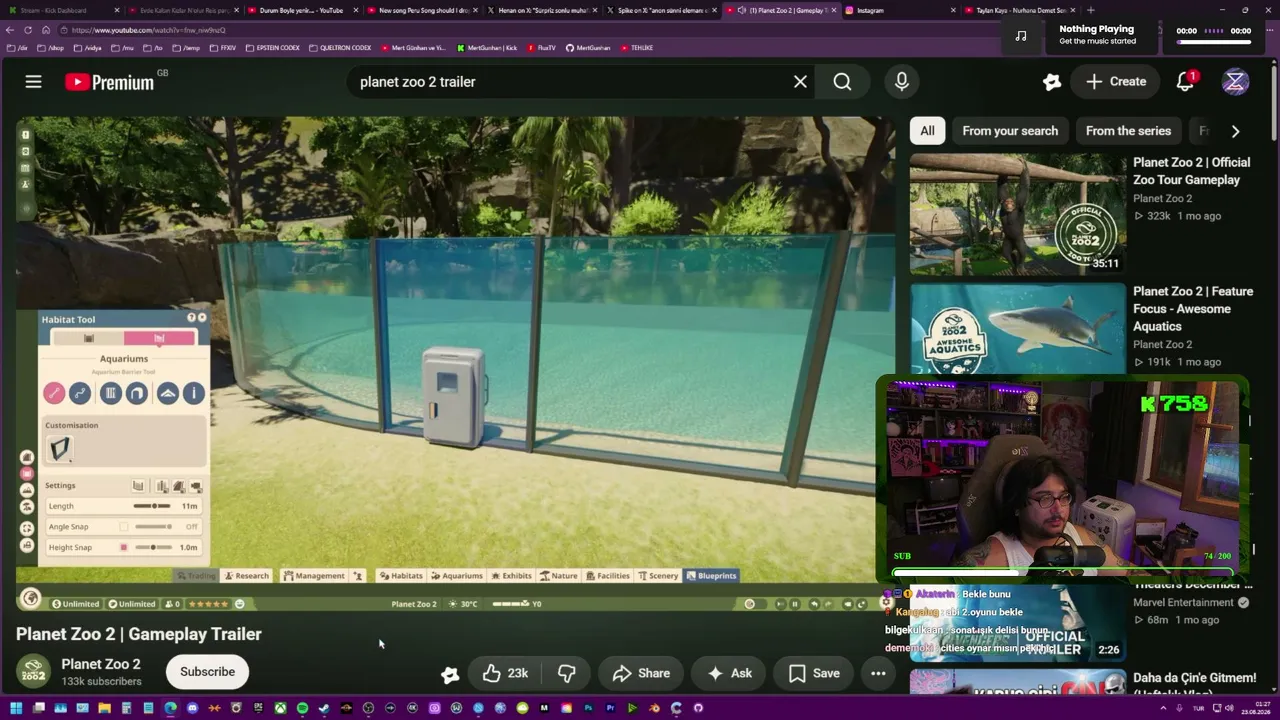Select the barrier panel placement tool
This screenshot has width=1280, height=720.
pos(110,393)
